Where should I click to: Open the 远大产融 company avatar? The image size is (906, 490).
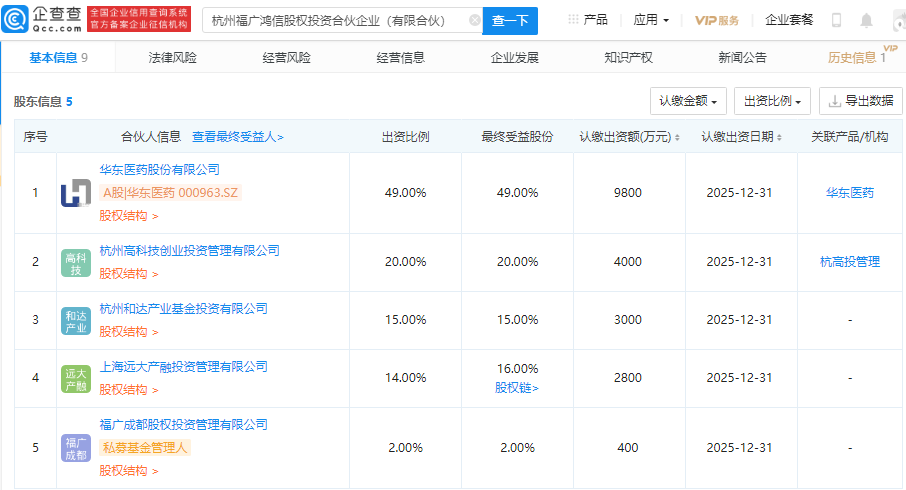(76, 378)
